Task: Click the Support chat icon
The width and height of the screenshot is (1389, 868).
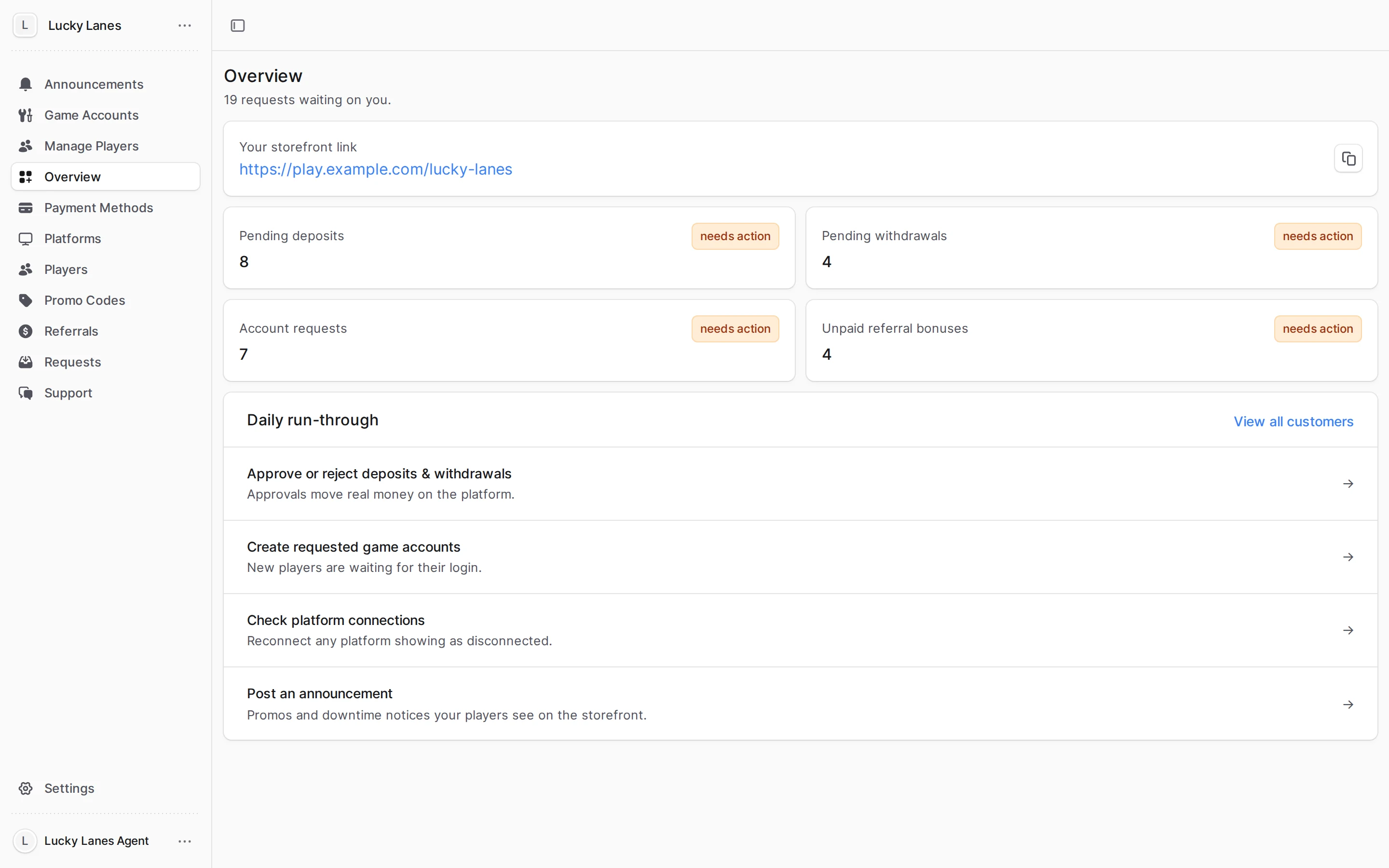Action: click(25, 393)
